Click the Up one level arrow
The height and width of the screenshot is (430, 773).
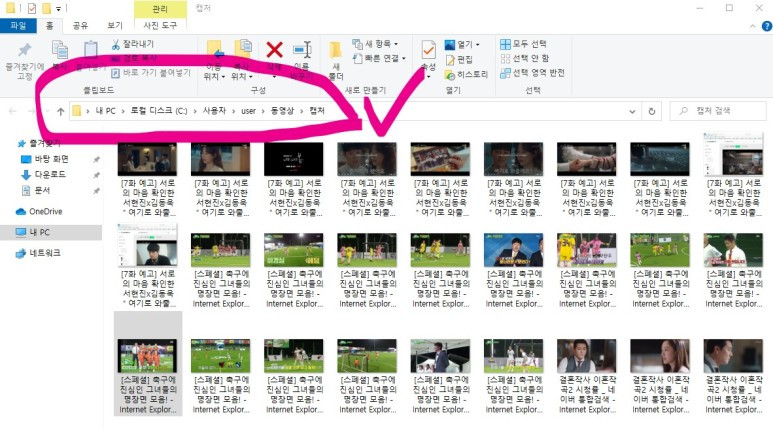60,111
